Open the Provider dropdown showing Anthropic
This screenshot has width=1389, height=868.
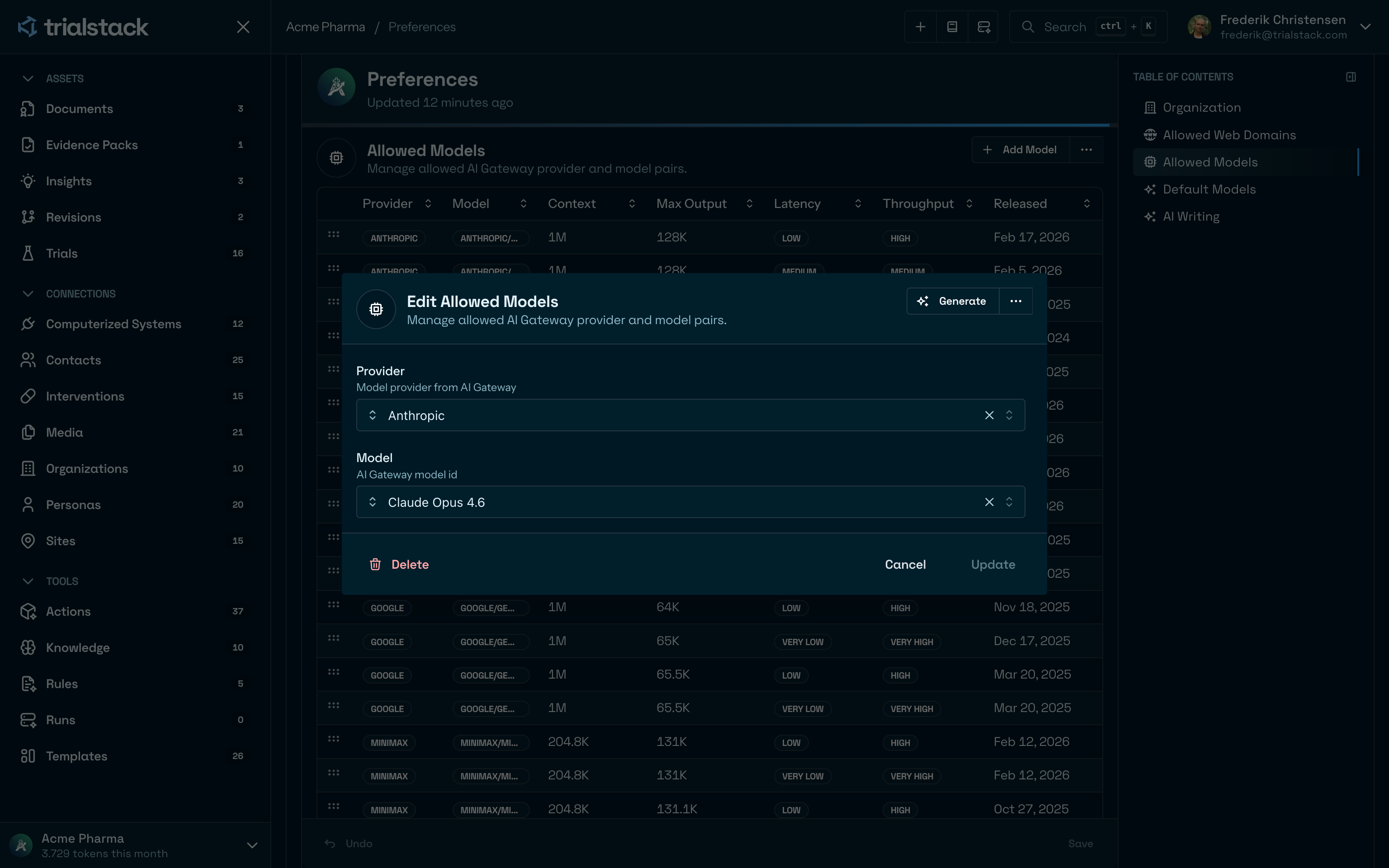click(x=690, y=415)
